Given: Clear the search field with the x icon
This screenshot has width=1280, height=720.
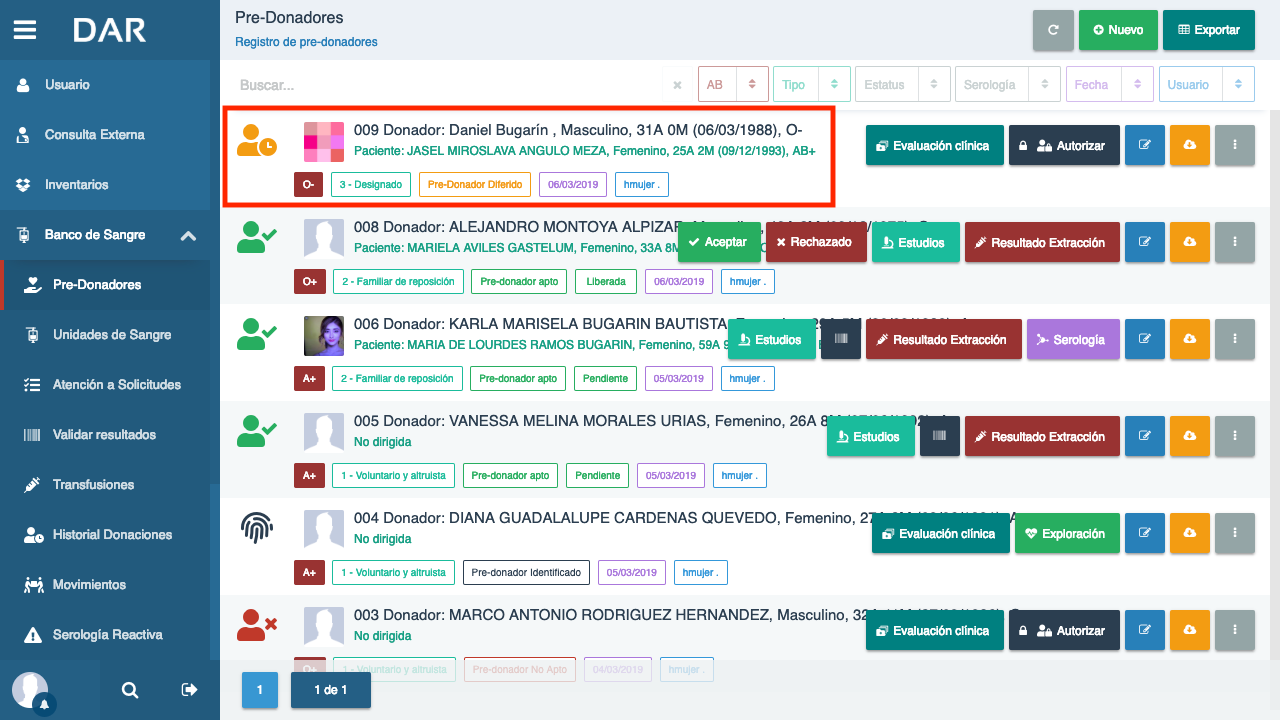Looking at the screenshot, I should [677, 85].
